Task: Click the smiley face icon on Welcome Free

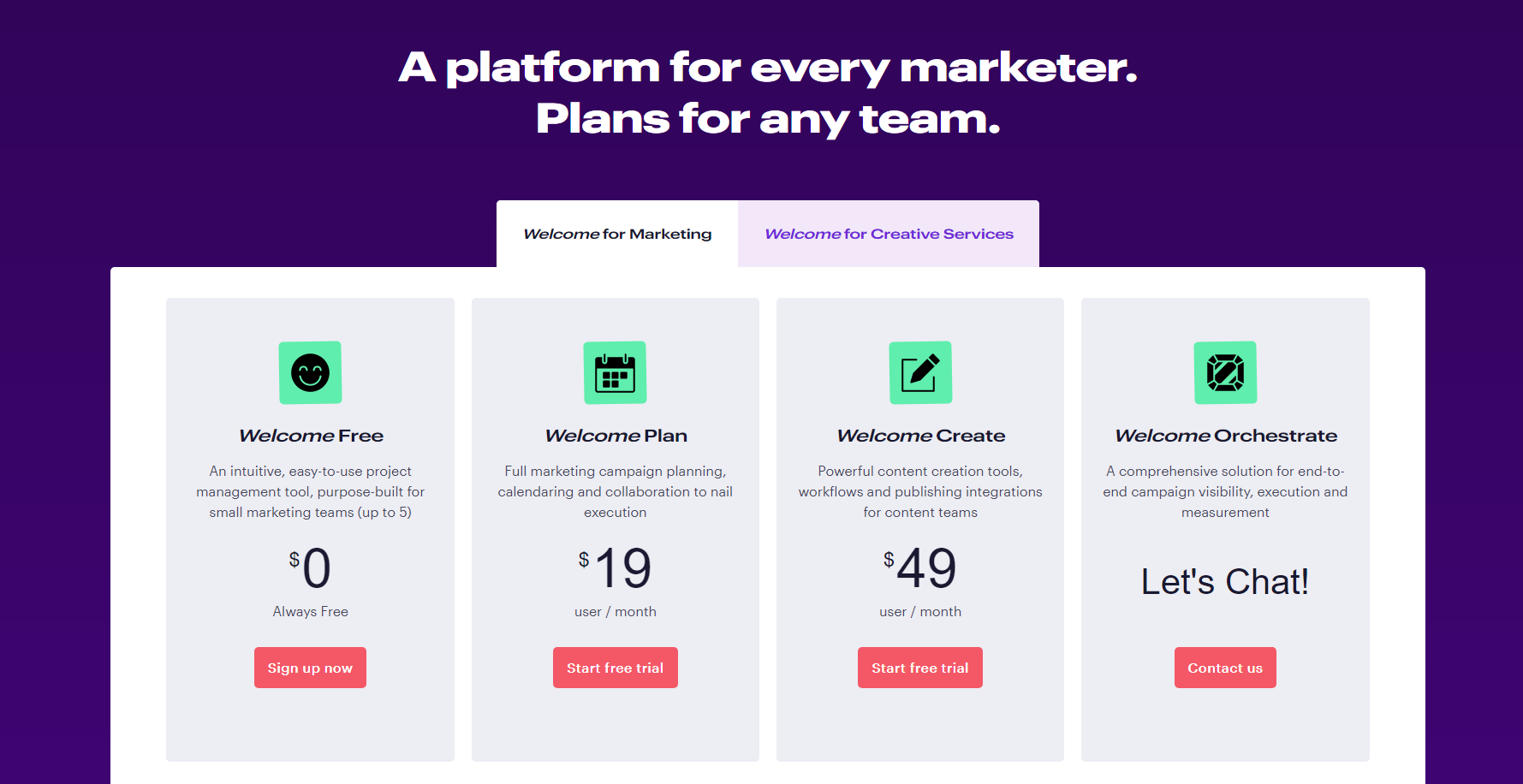Action: [310, 372]
